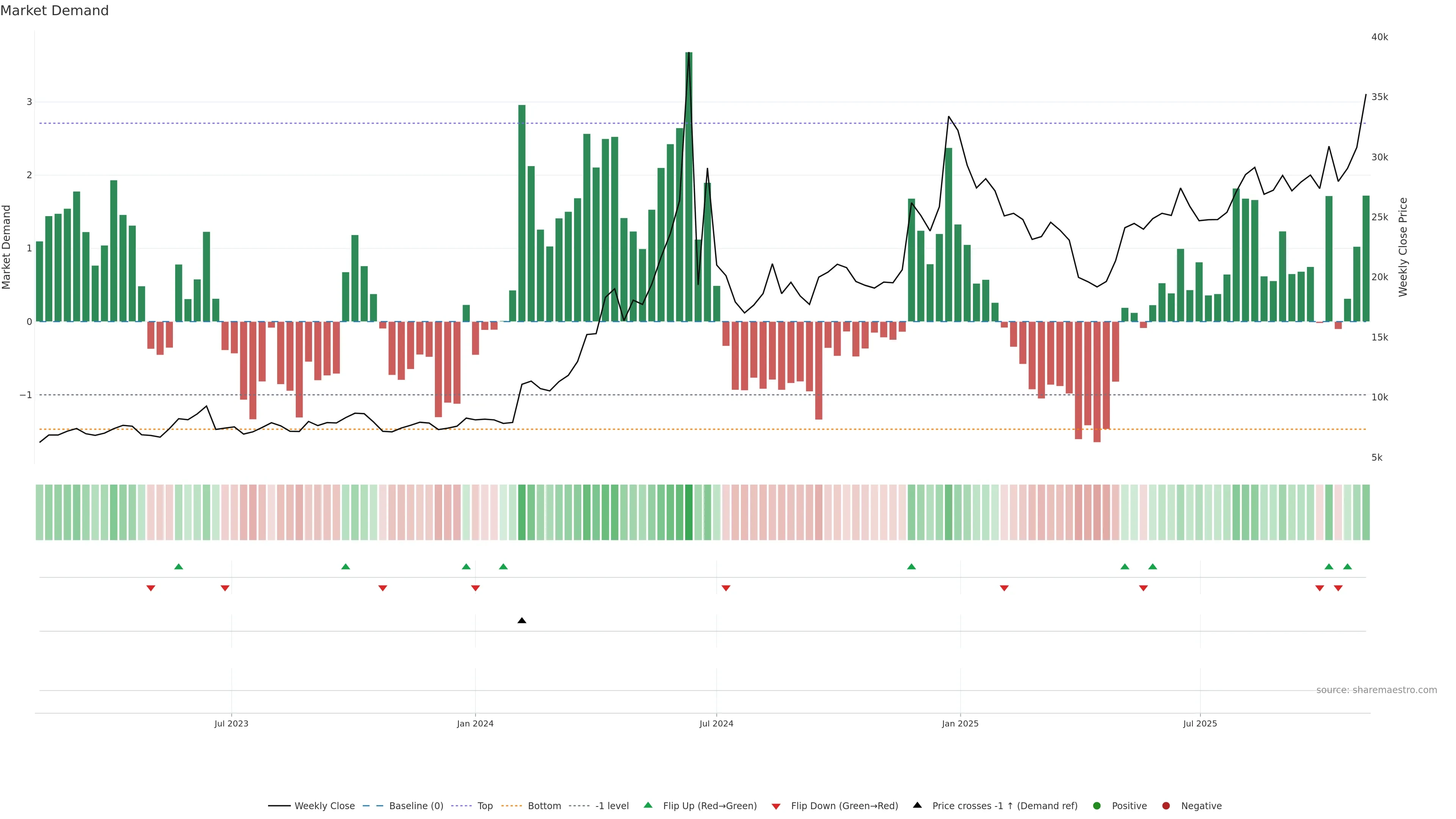Select the black price-cross triangle marker on chart
The image size is (1456, 819).
pyautogui.click(x=522, y=621)
